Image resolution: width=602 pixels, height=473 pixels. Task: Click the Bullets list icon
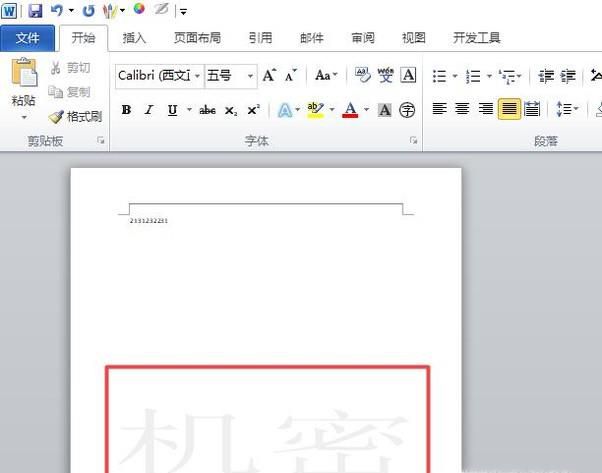440,76
